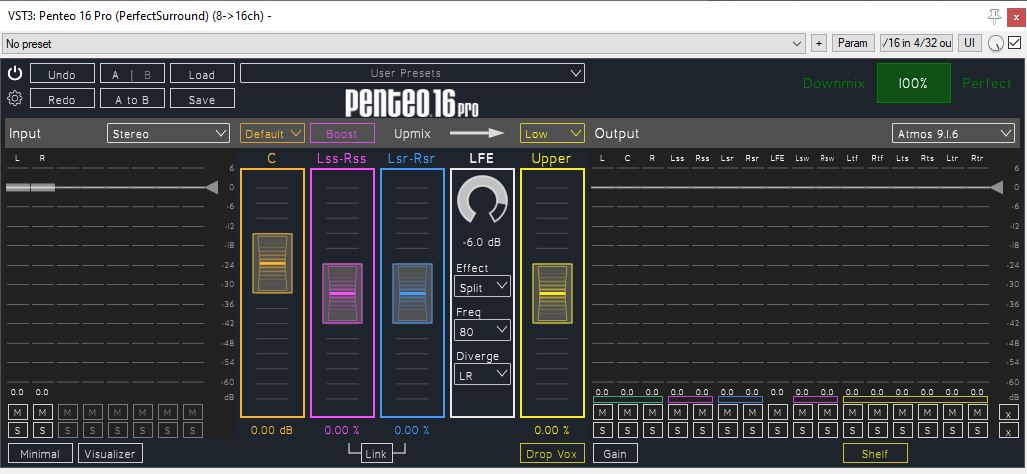The height and width of the screenshot is (474, 1027).
Task: Expand the Atmos 9.1.6 output dropdown
Action: tap(953, 133)
